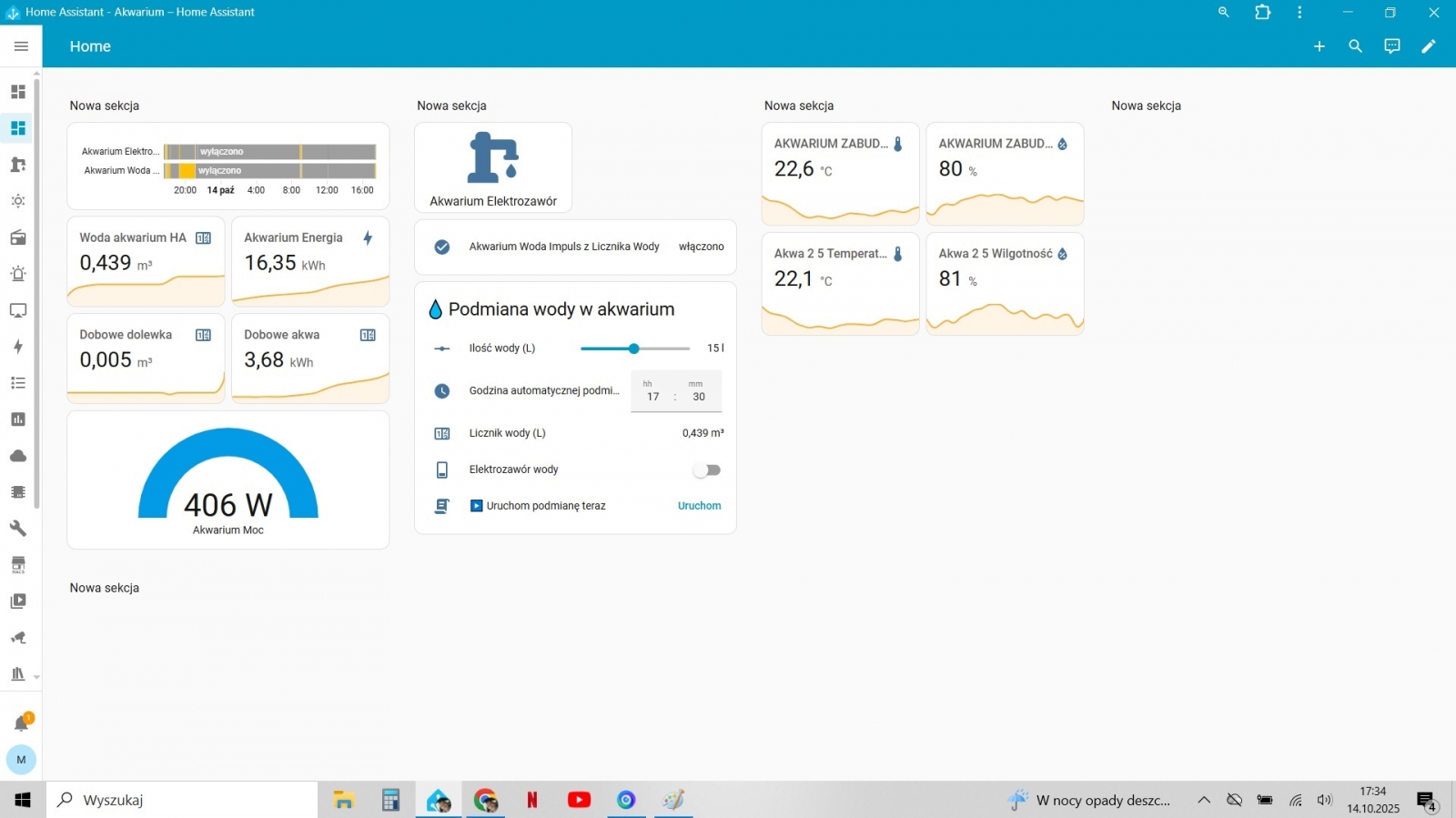This screenshot has height=818, width=1456.
Task: Open Calculator from the taskbar
Action: pyautogui.click(x=390, y=800)
